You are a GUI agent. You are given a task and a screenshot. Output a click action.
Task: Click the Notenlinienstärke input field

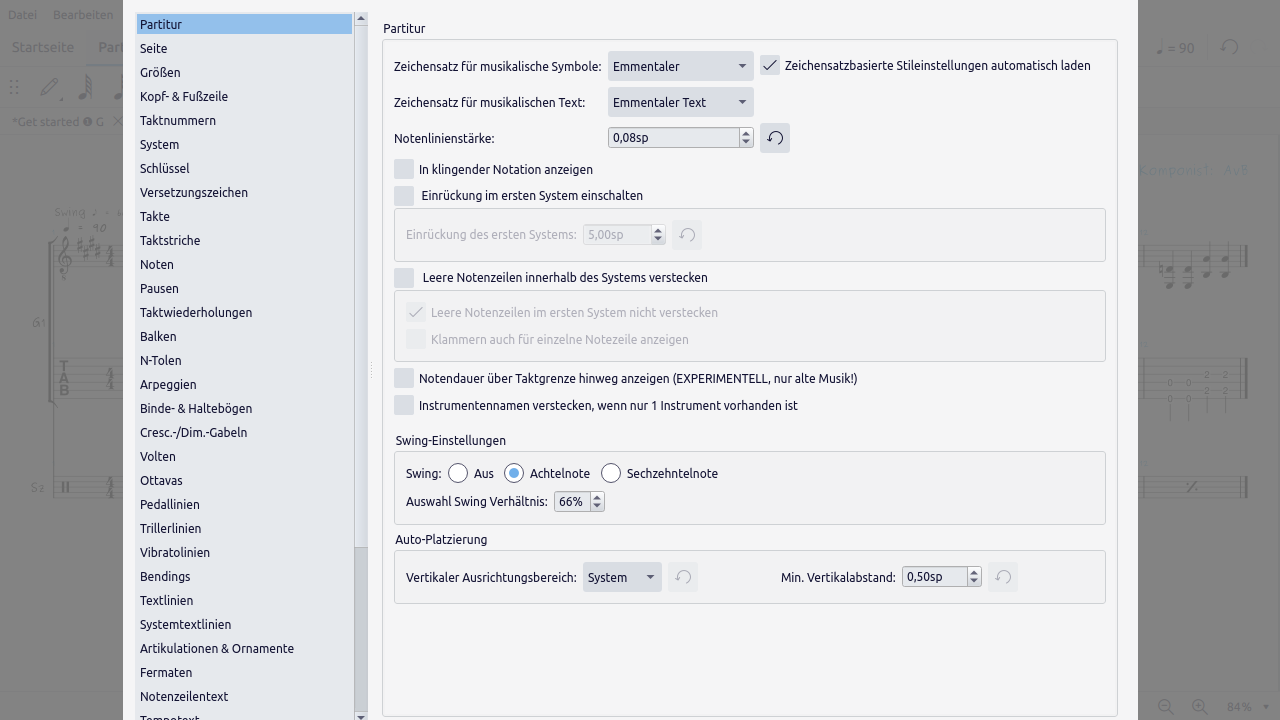(673, 138)
